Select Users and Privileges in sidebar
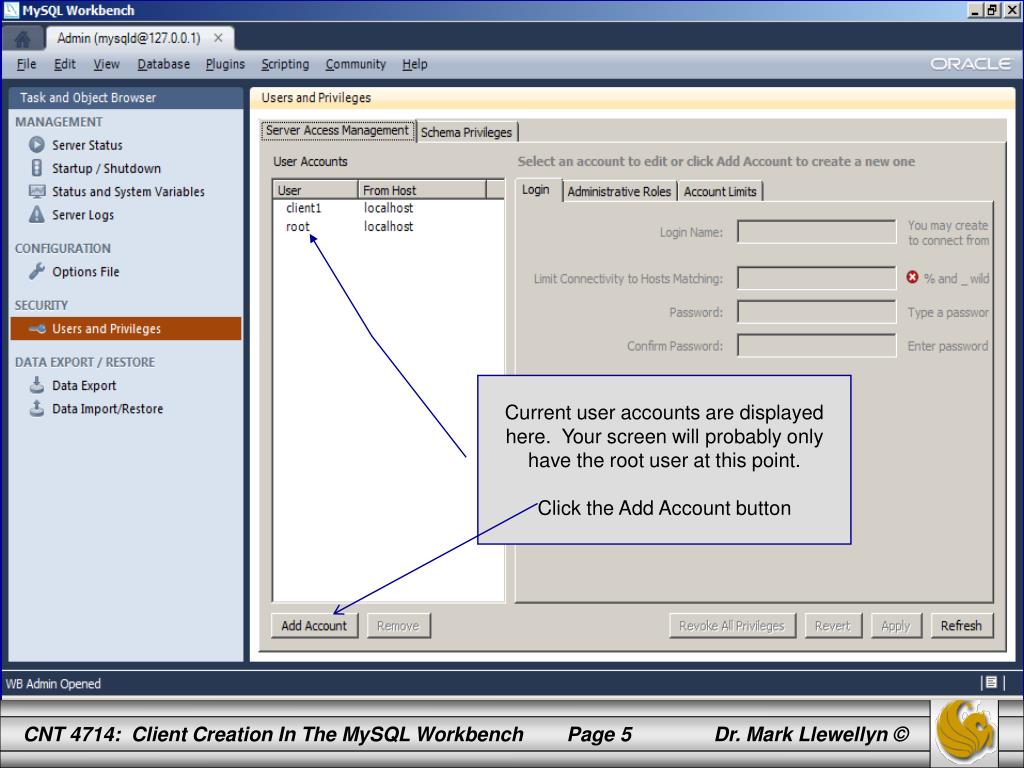The height and width of the screenshot is (768, 1024). coord(125,328)
